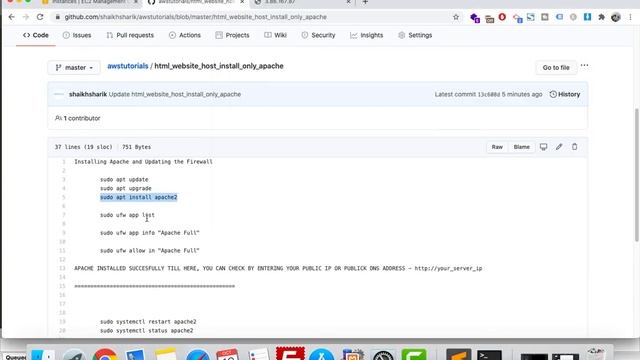Open the Actions tab
This screenshot has height=360, width=640.
(185, 35)
